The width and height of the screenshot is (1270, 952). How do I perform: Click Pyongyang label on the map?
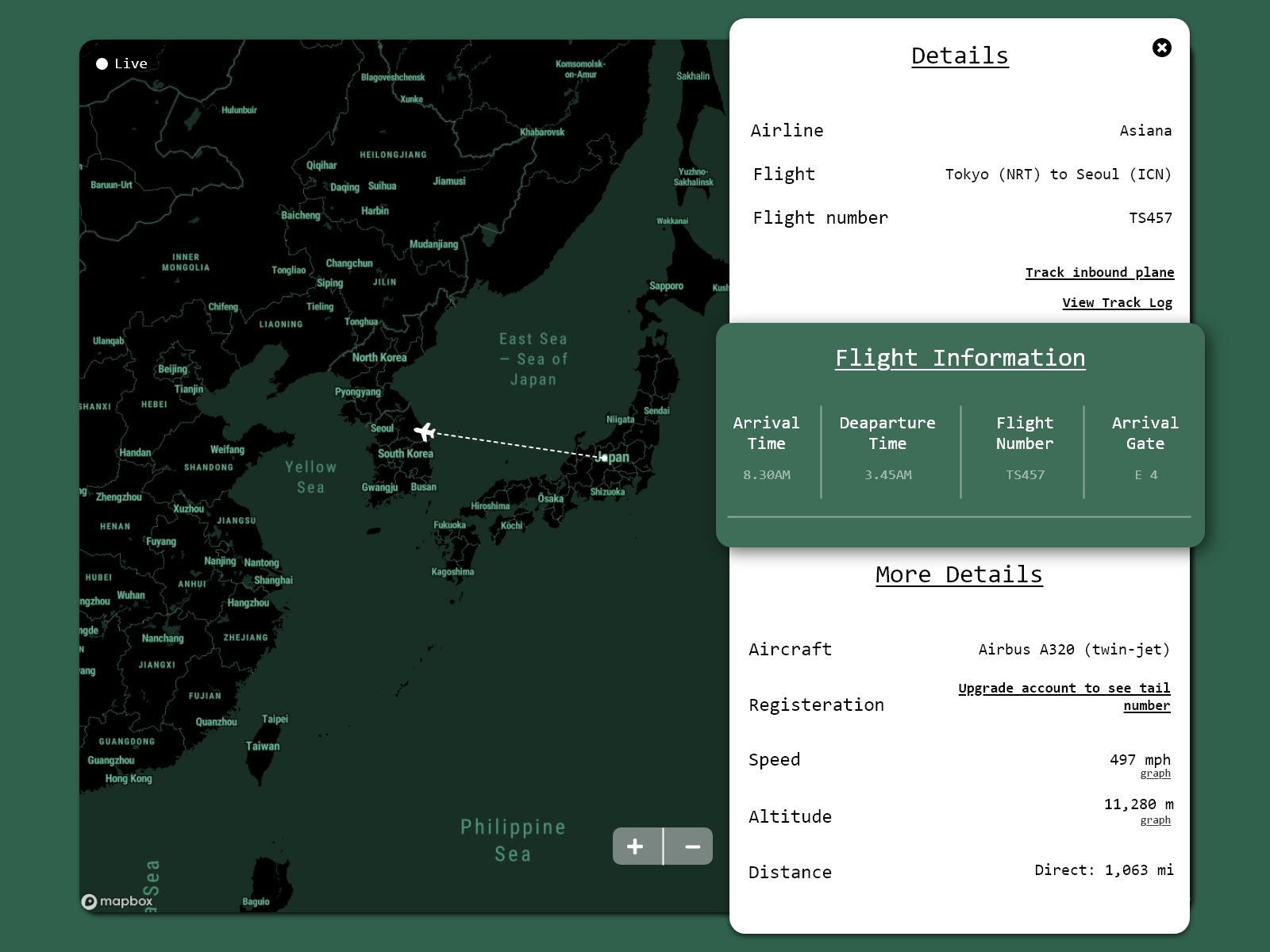point(358,392)
